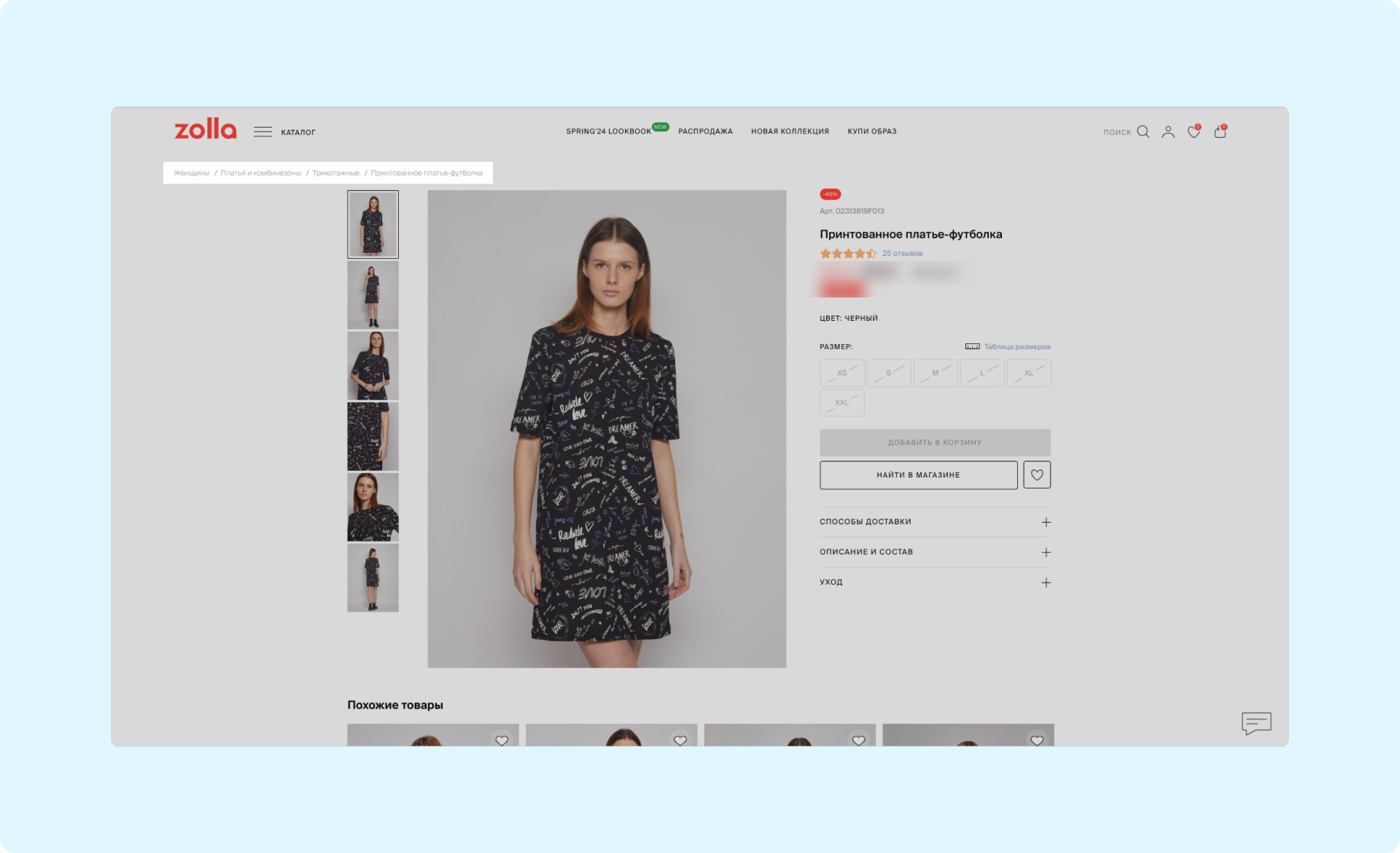
Task: Select sixth thumbnail back view
Action: 373,578
